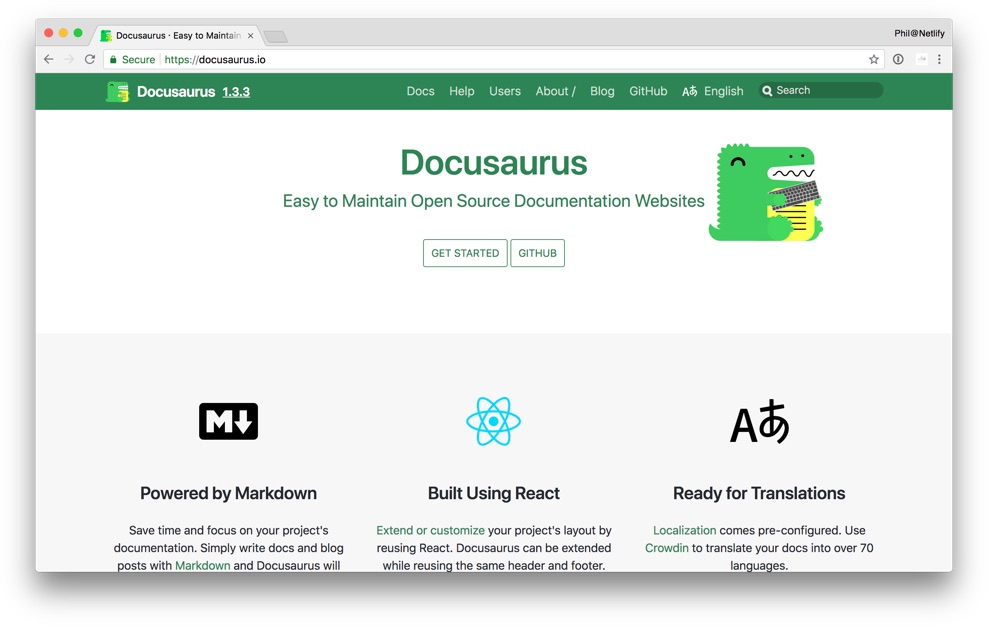Click the Aあ language icon in navbar
988x626 pixels.
pyautogui.click(x=689, y=91)
